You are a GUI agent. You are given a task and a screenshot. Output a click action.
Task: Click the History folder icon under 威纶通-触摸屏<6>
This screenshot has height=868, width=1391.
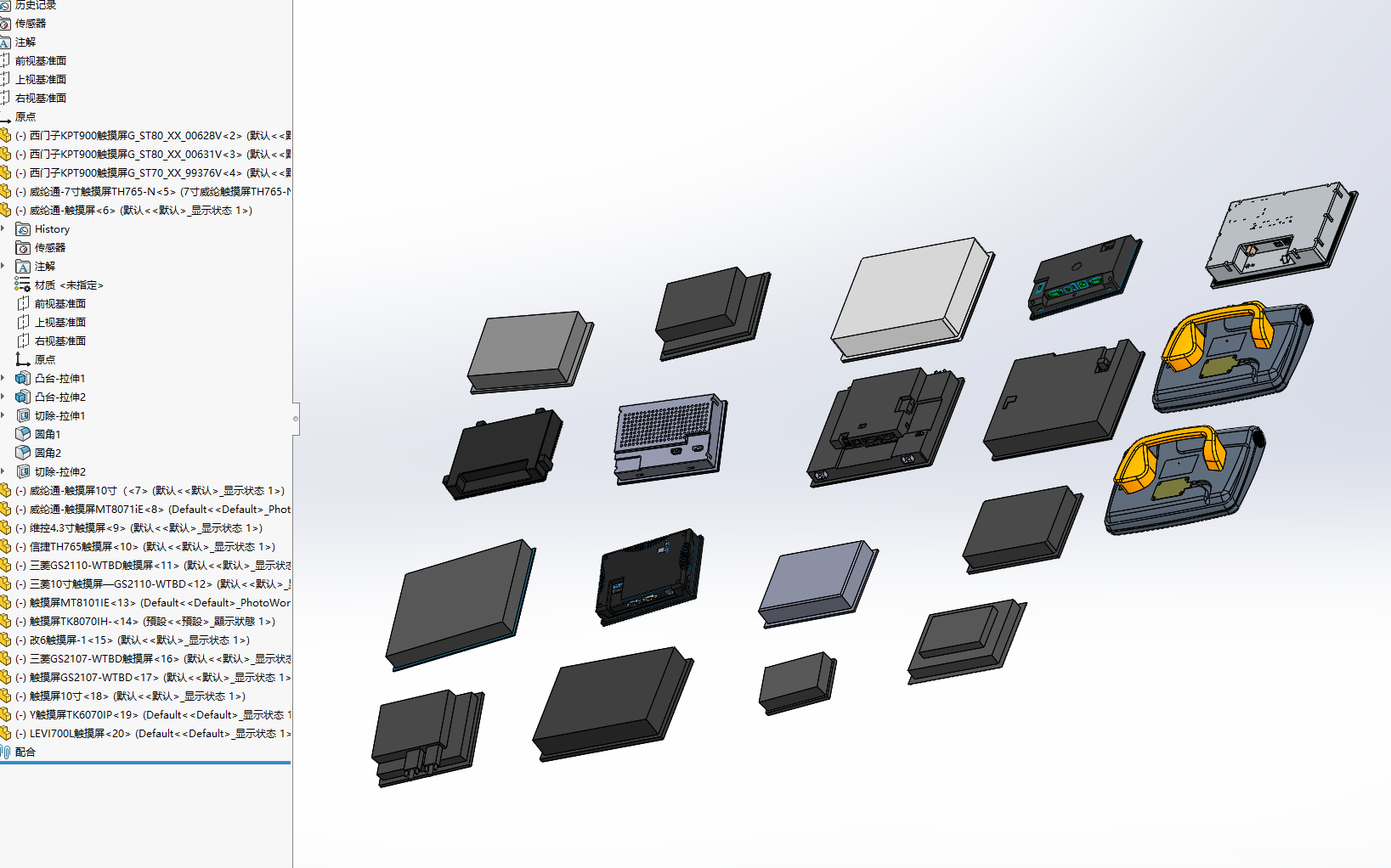[24, 229]
